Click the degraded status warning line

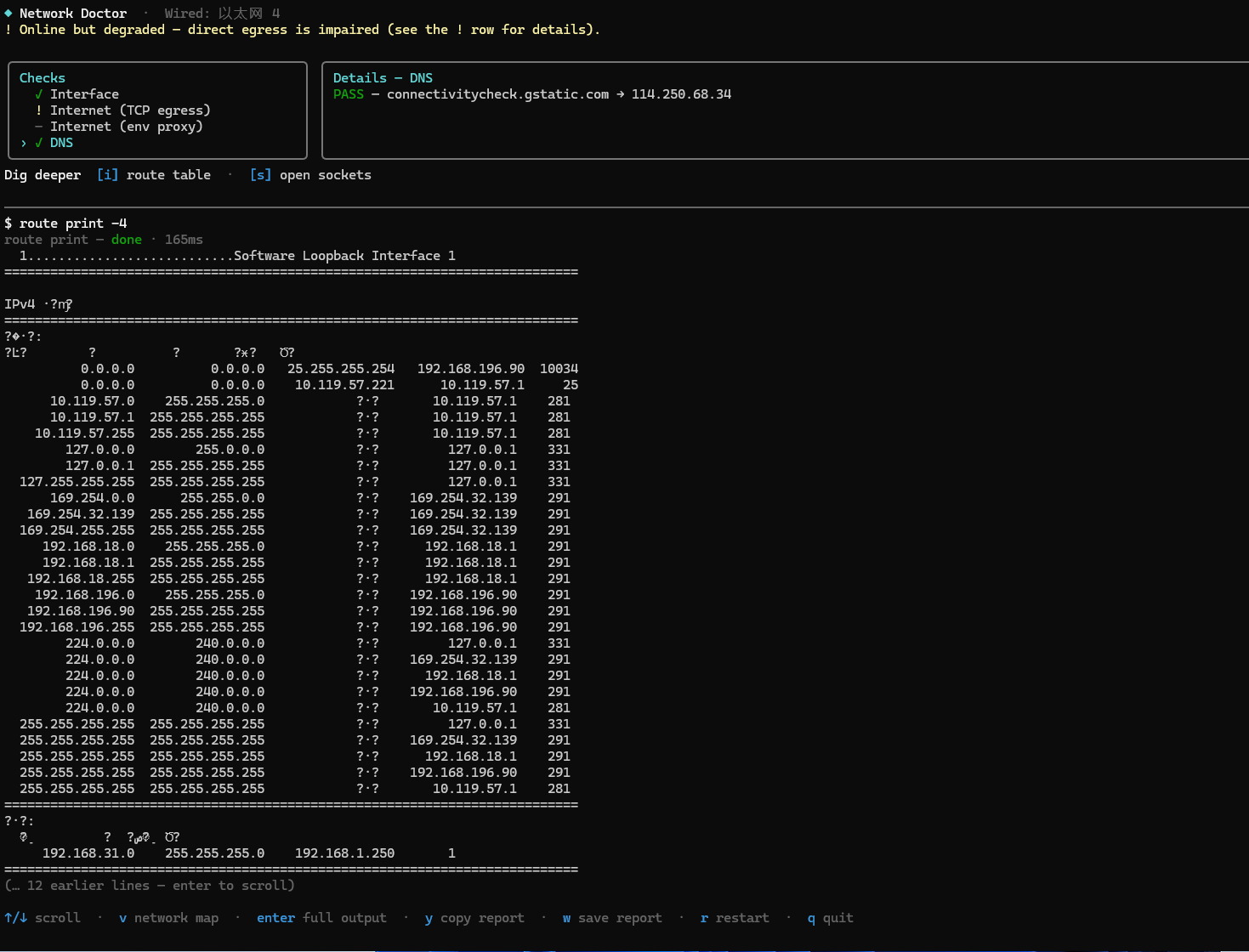[x=302, y=30]
